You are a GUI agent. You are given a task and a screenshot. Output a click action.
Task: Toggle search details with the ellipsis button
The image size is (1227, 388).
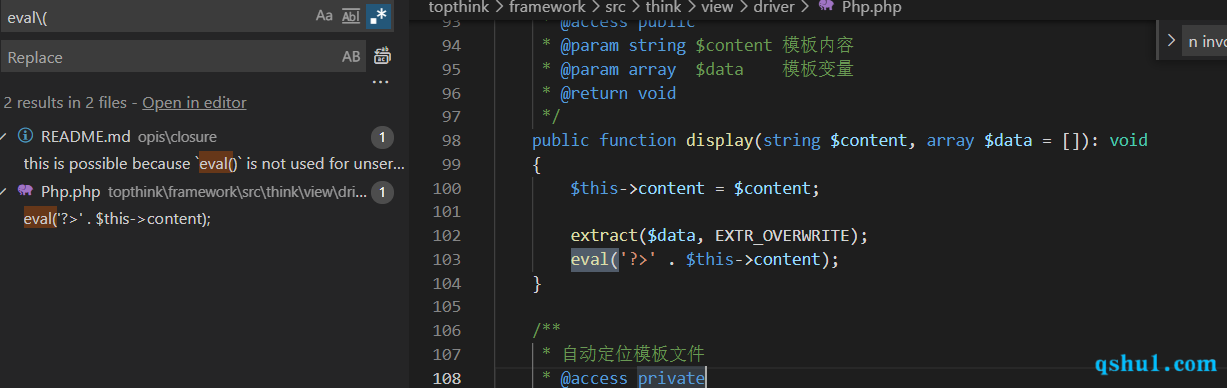[380, 83]
